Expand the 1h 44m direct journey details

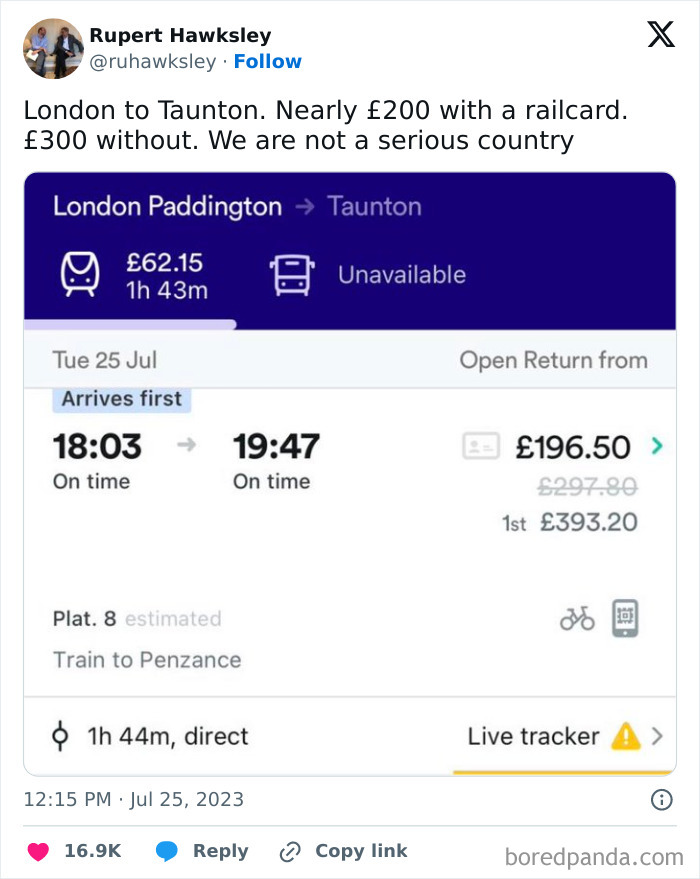[167, 737]
